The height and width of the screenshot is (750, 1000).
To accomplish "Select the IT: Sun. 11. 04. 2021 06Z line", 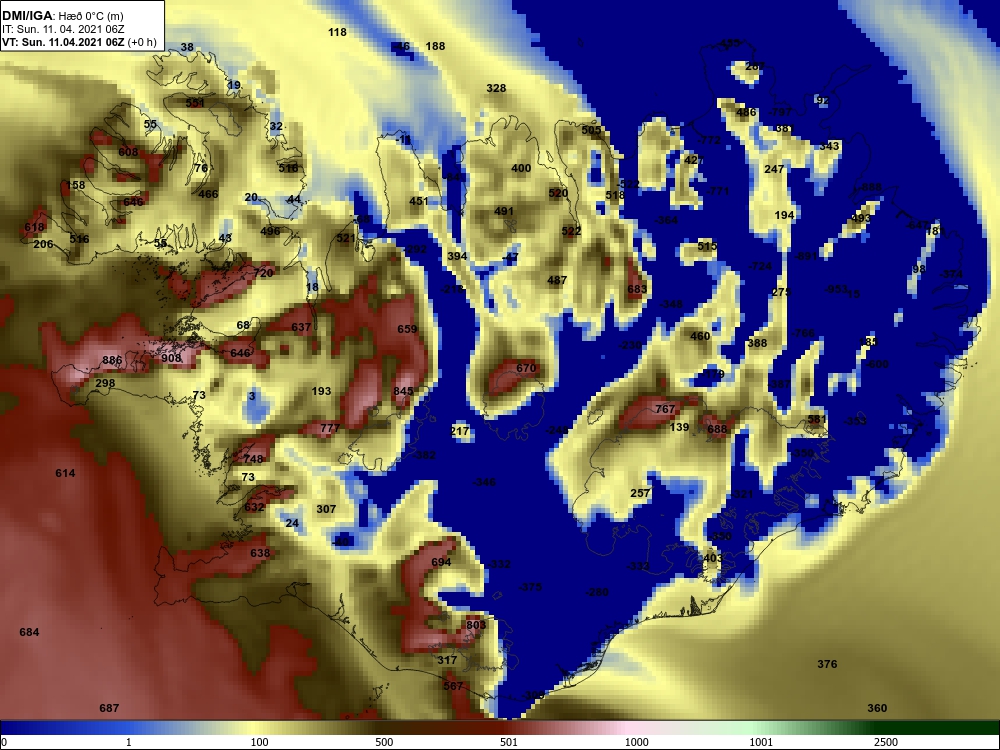I will pyautogui.click(x=53, y=29).
